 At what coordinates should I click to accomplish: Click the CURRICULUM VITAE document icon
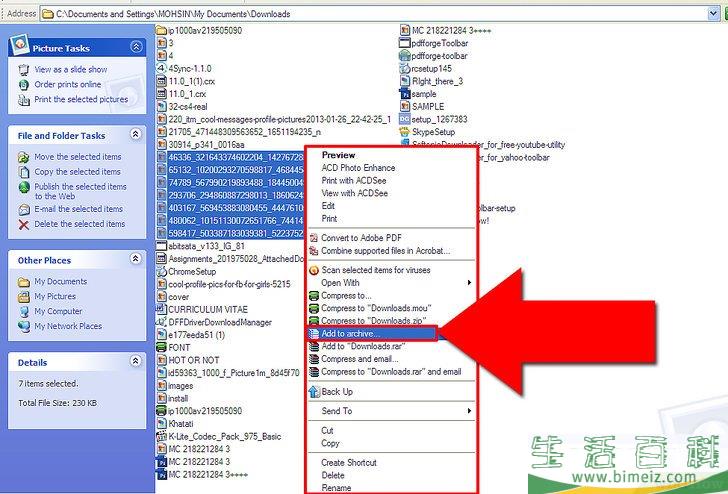161,309
